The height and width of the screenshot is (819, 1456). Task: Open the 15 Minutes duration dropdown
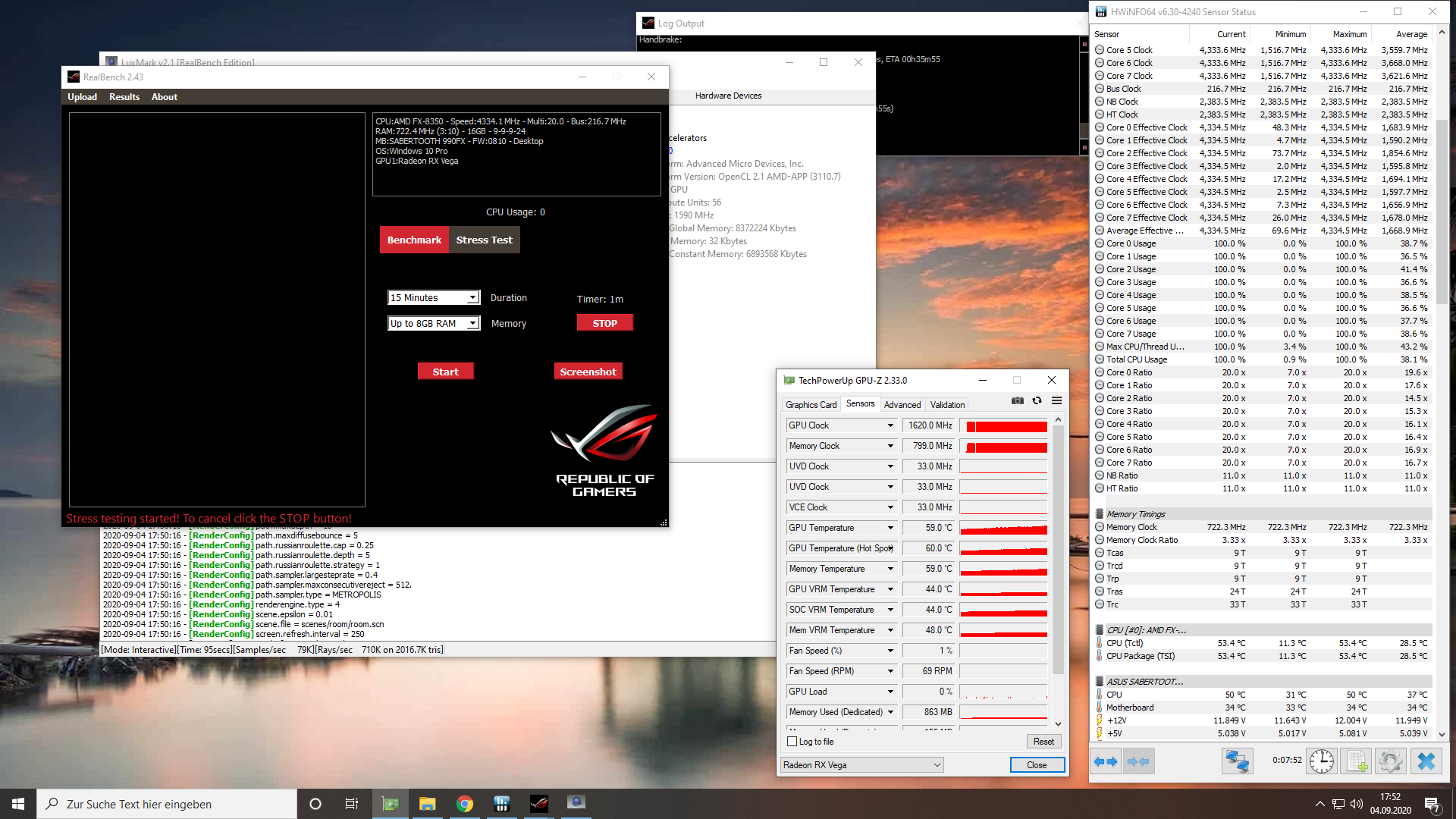click(x=472, y=298)
